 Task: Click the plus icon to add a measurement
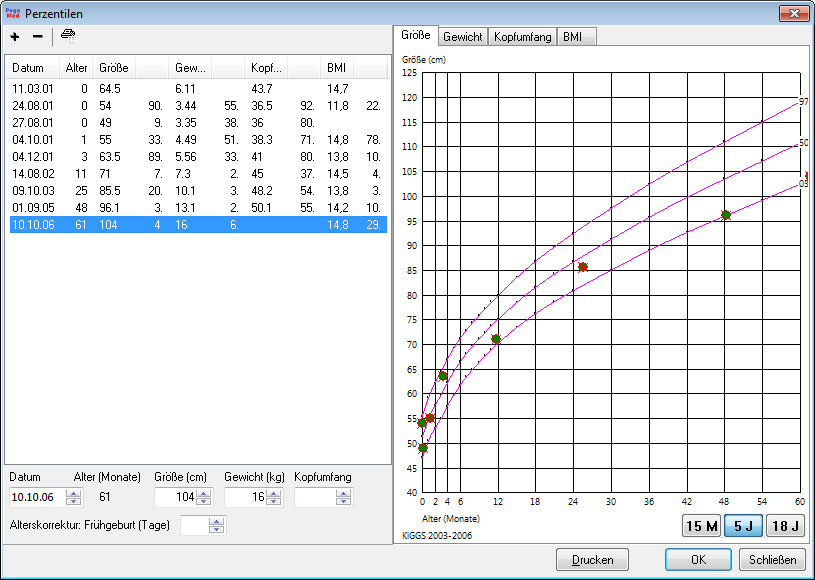(15, 36)
